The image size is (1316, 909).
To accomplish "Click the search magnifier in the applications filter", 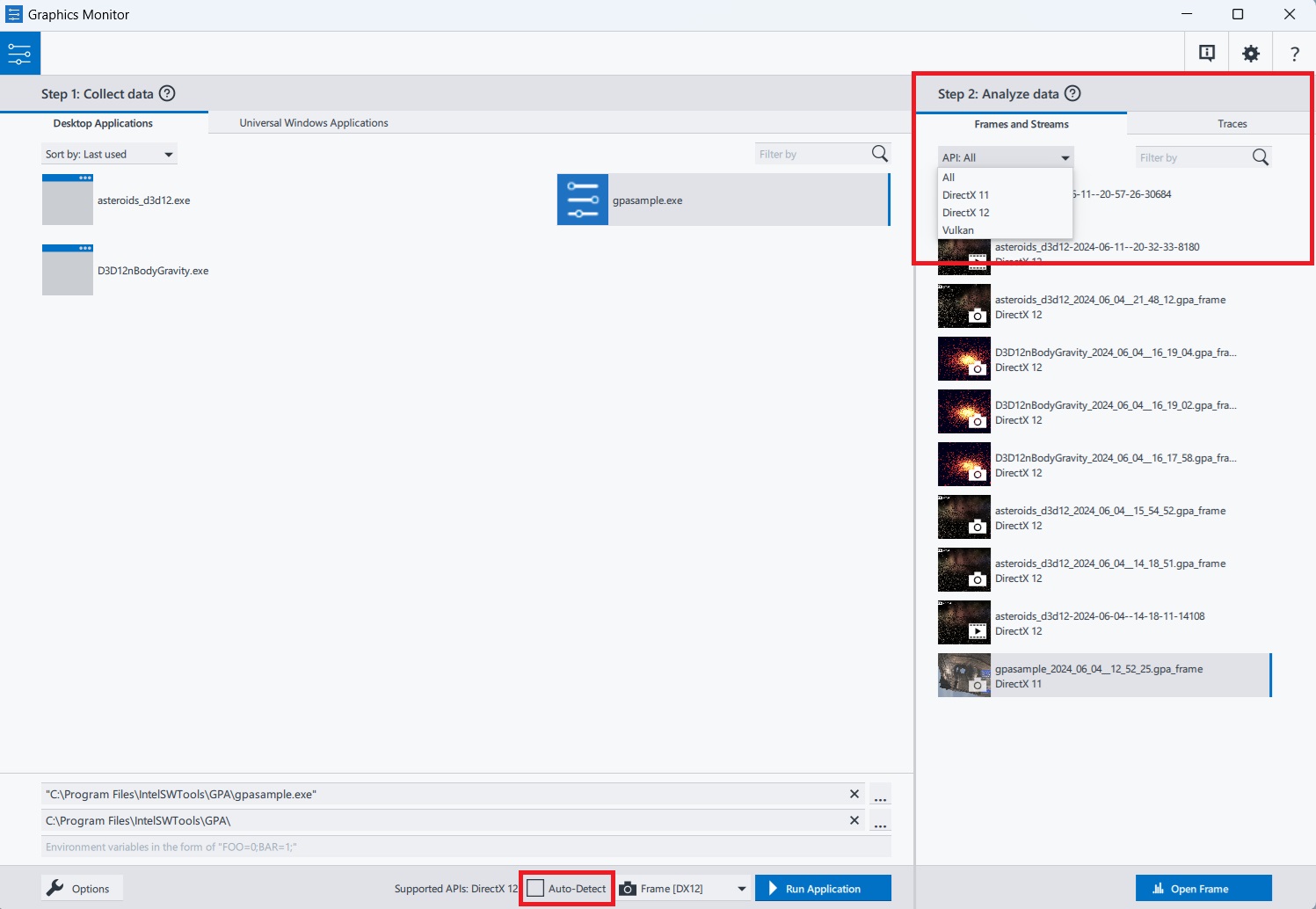I will tap(879, 154).
